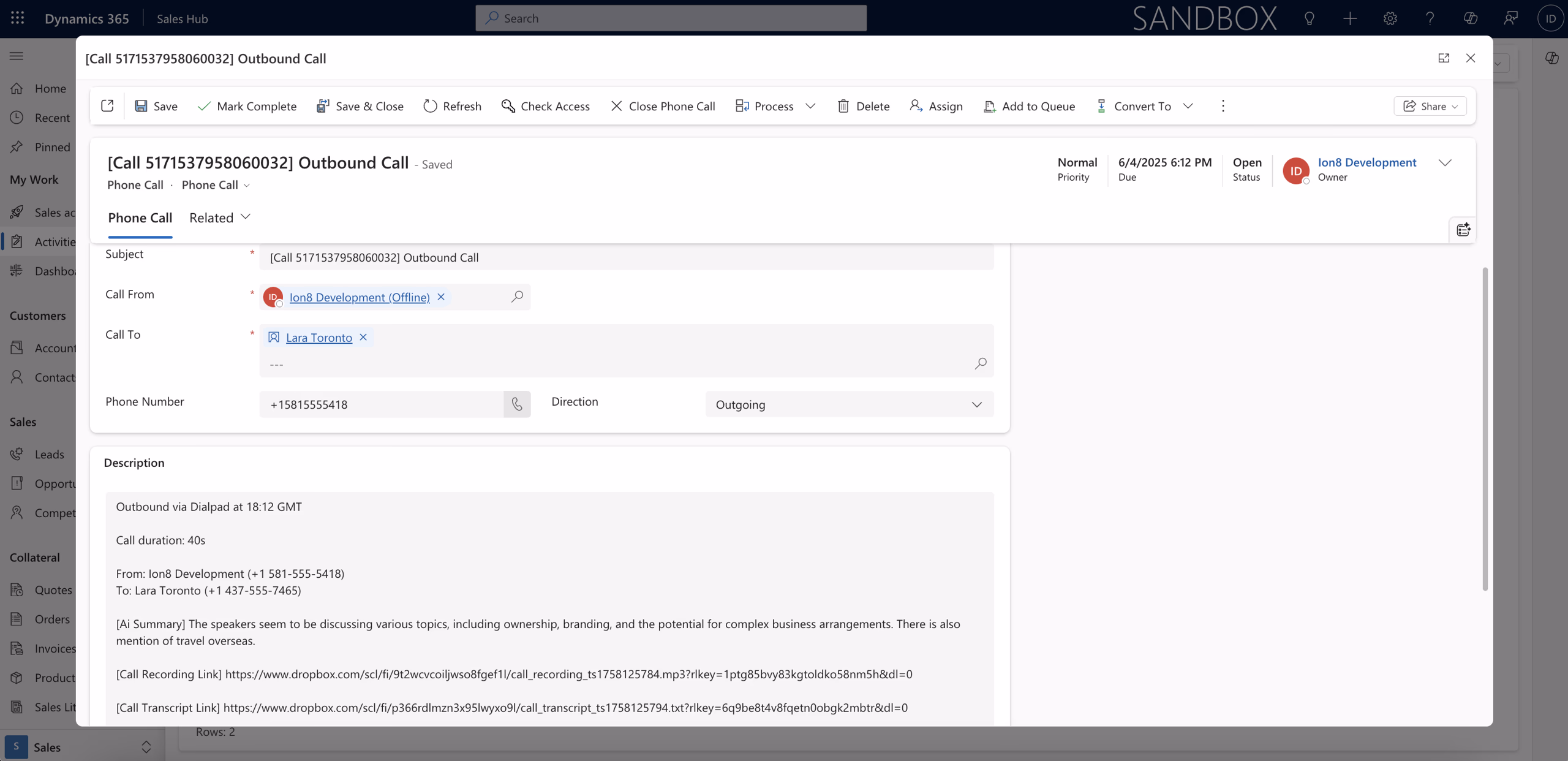This screenshot has height=761, width=1568.
Task: Open the Process dropdown chevron
Action: coord(810,105)
